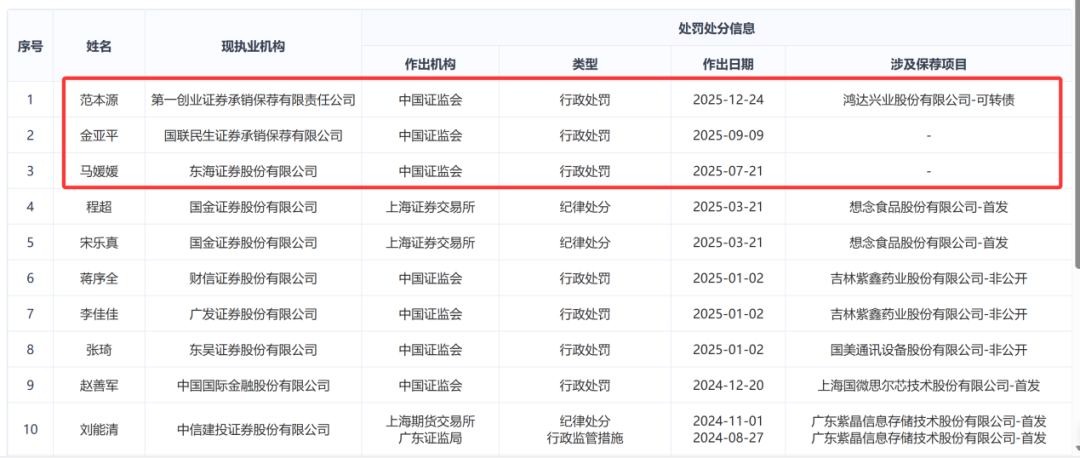Click 中国国际金融股份有限公司 cell

[x=253, y=386]
